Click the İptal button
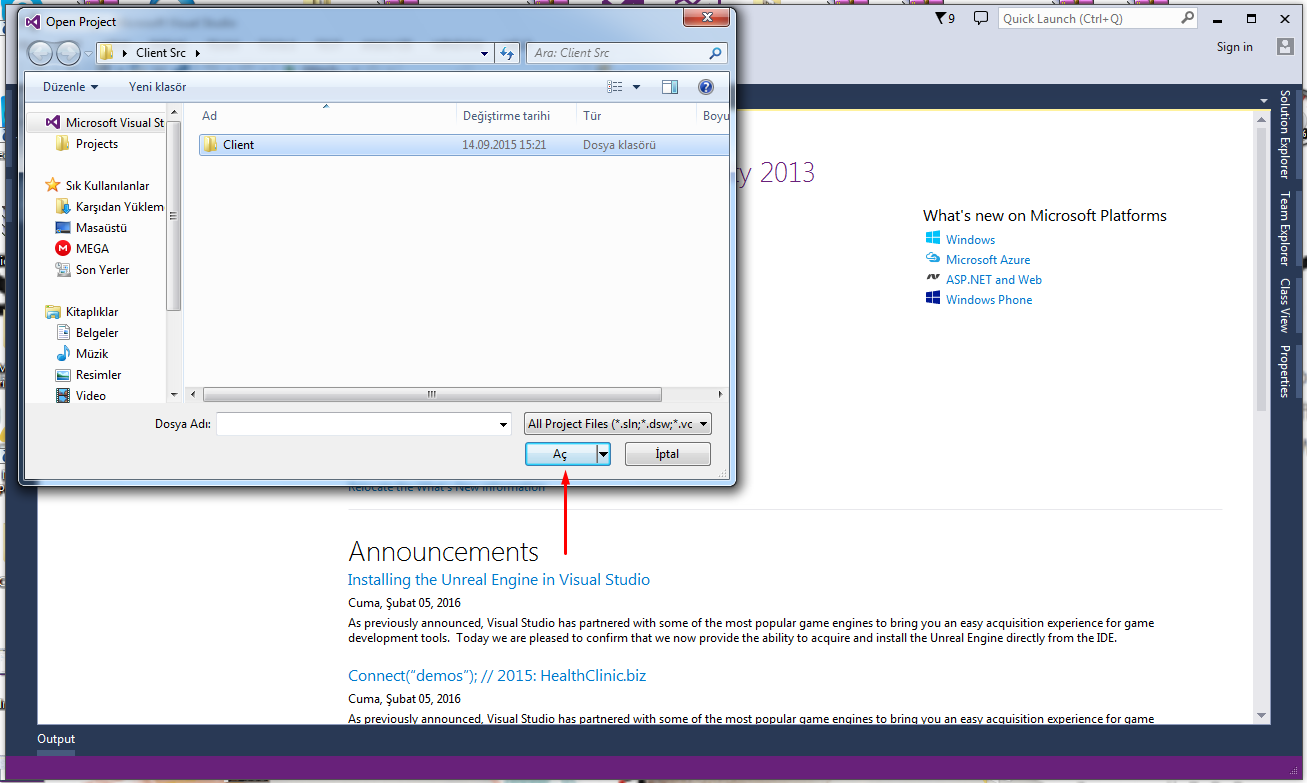This screenshot has height=783, width=1307. click(x=668, y=454)
